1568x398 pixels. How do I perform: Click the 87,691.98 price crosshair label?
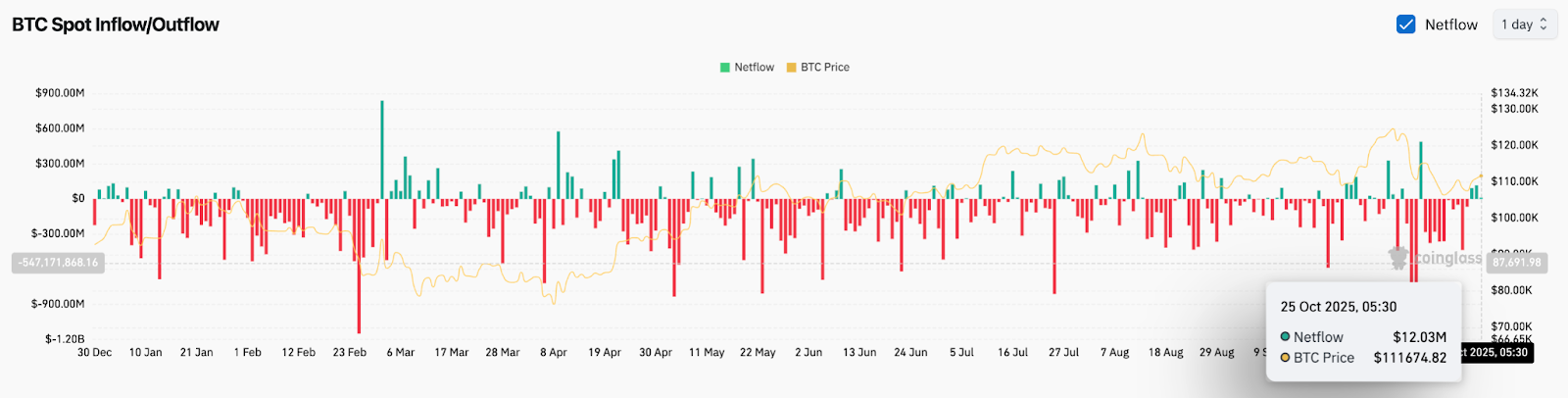pyautogui.click(x=1516, y=263)
